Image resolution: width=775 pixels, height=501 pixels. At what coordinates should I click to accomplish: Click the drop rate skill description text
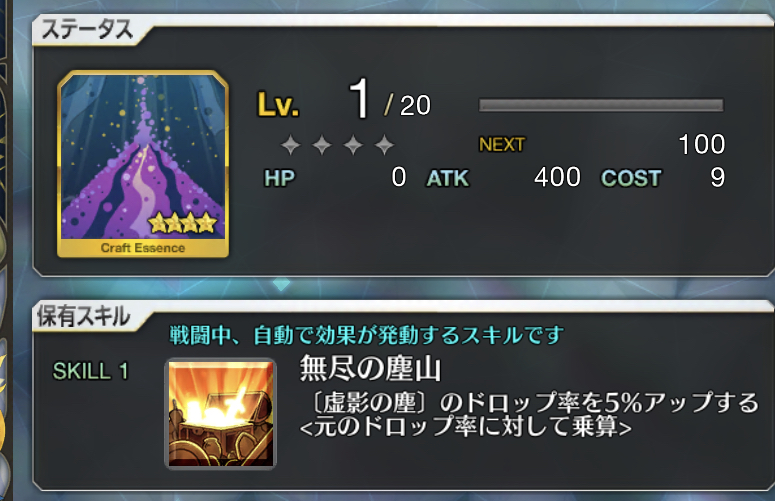(x=529, y=415)
